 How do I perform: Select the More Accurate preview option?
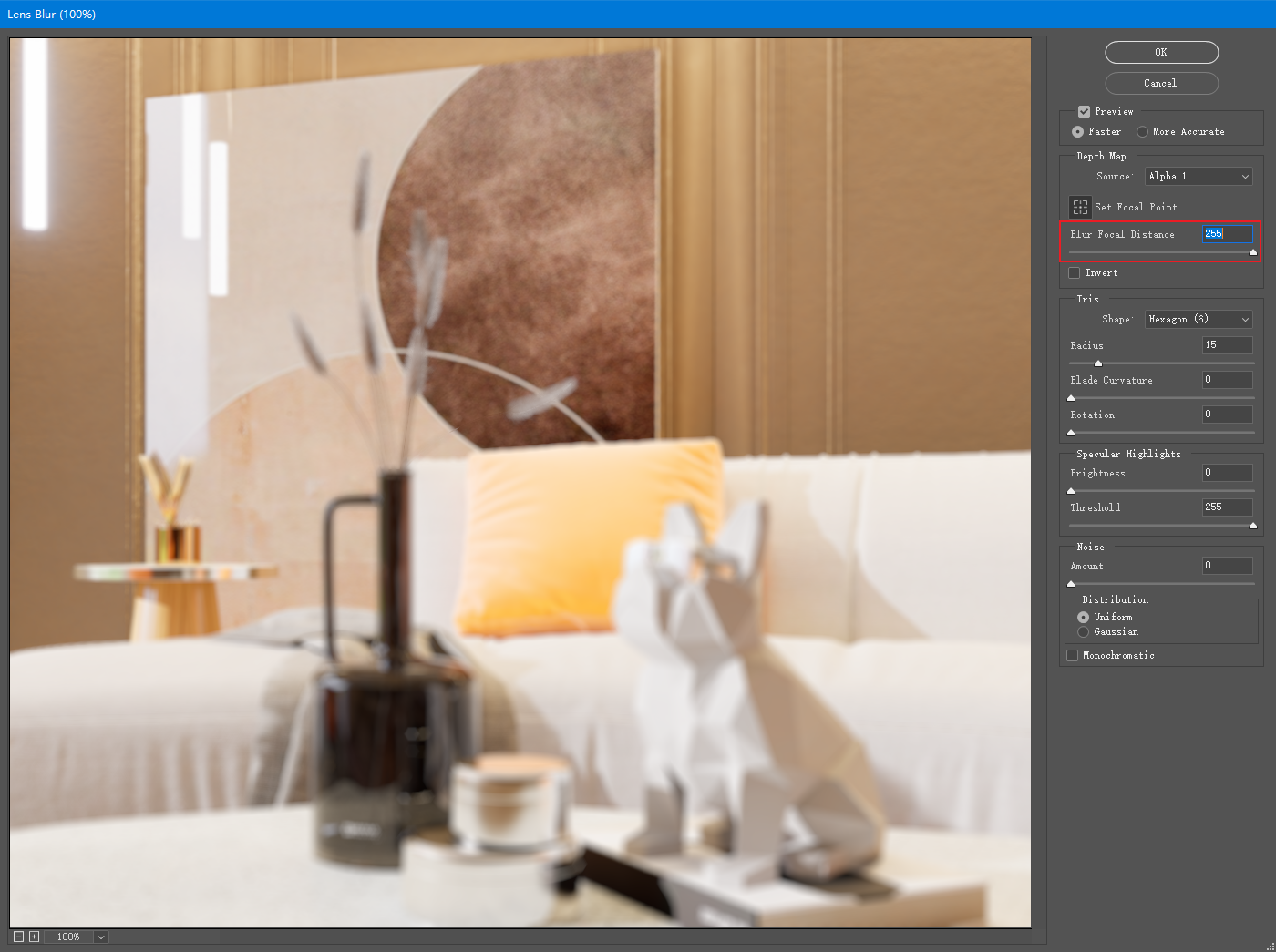[1142, 131]
